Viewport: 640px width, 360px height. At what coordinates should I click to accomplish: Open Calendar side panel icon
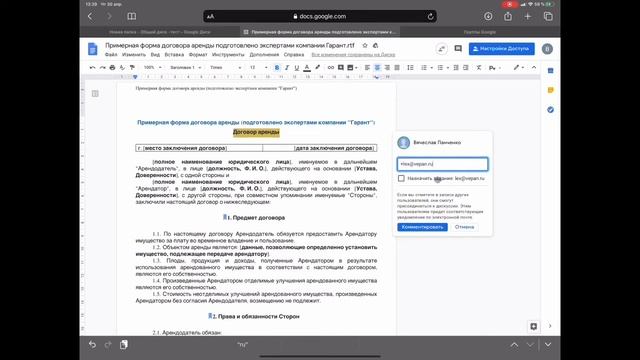(550, 71)
